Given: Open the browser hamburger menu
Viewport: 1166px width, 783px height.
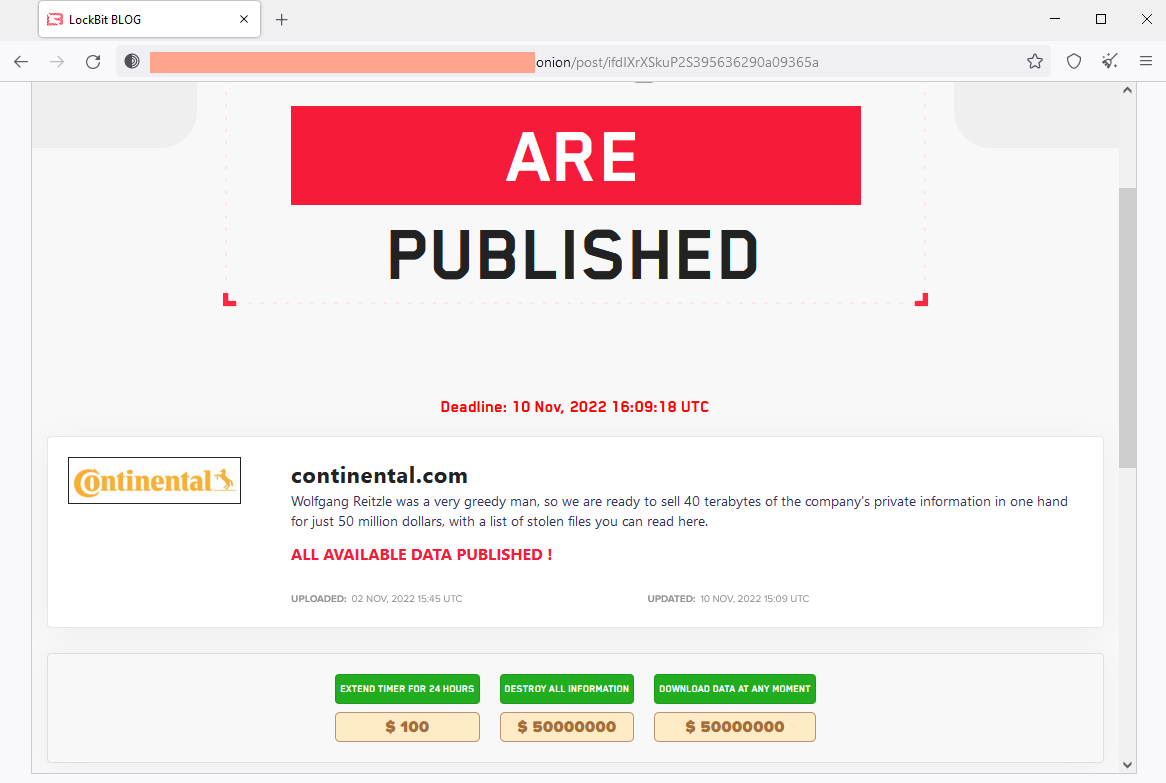Looking at the screenshot, I should coord(1145,62).
